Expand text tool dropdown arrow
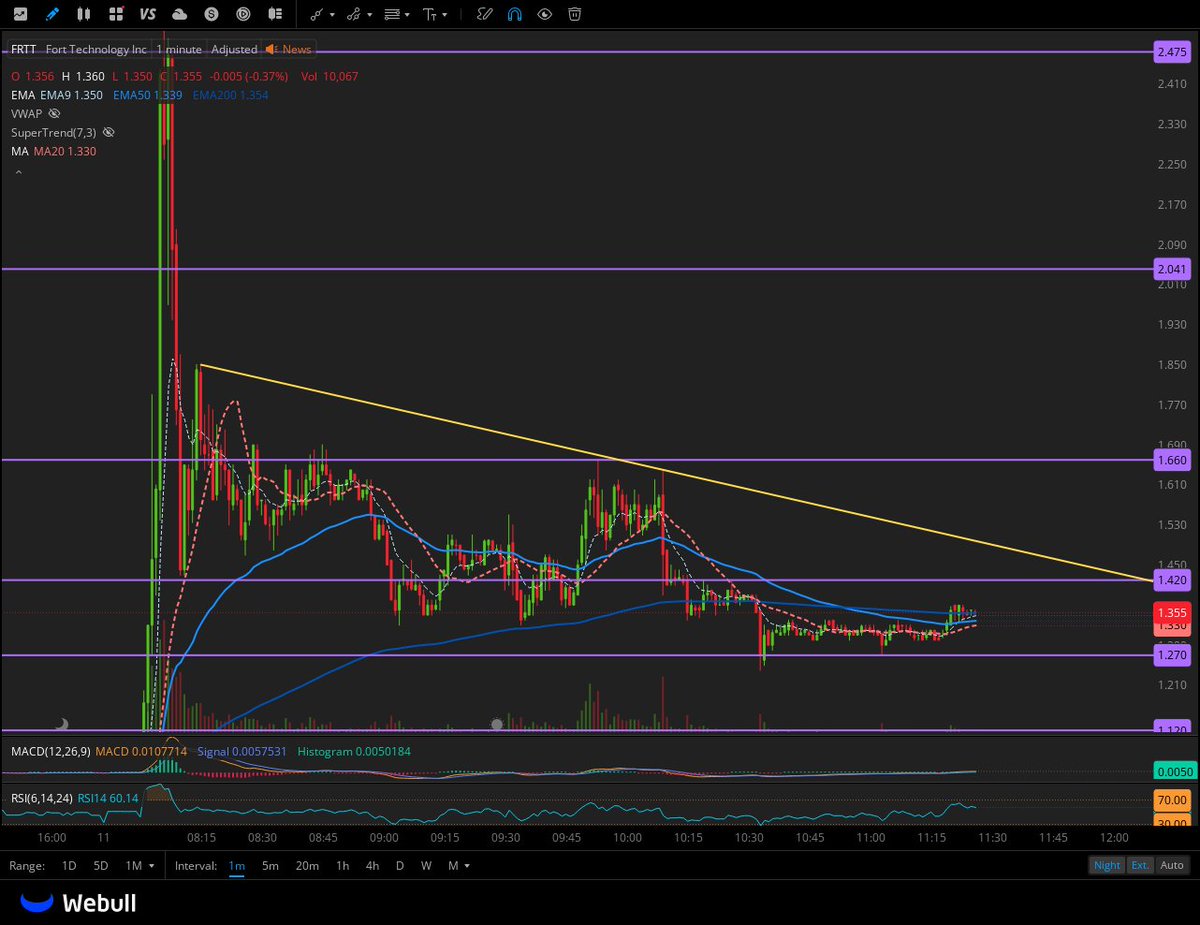Viewport: 1200px width, 925px height. tap(445, 15)
